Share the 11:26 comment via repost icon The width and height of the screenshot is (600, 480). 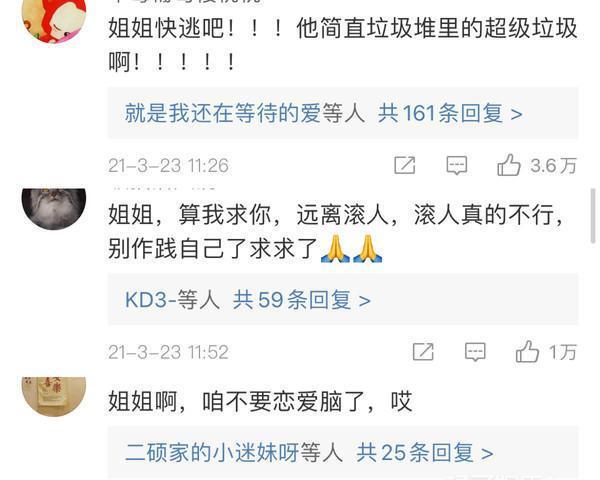(404, 165)
